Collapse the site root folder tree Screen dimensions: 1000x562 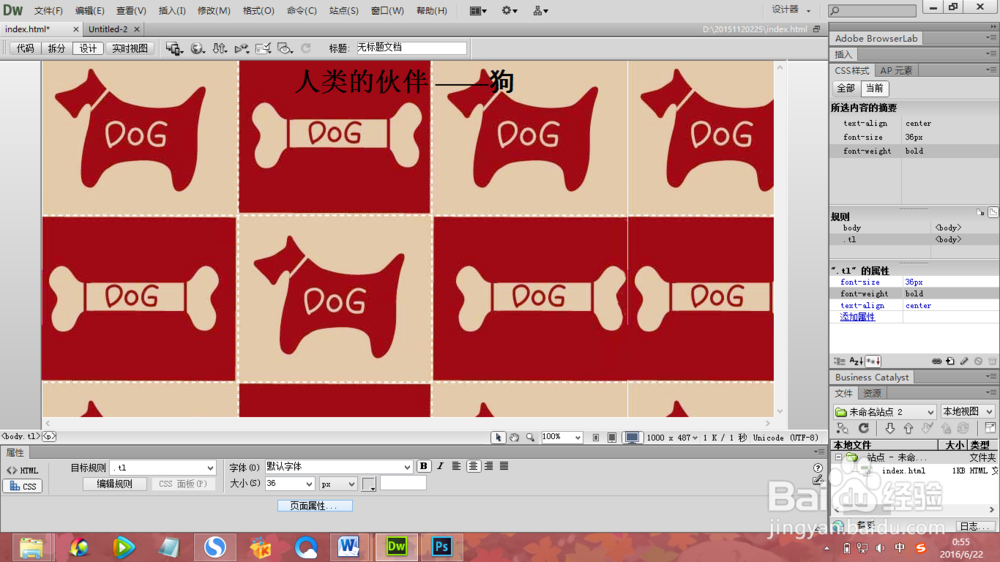click(839, 457)
